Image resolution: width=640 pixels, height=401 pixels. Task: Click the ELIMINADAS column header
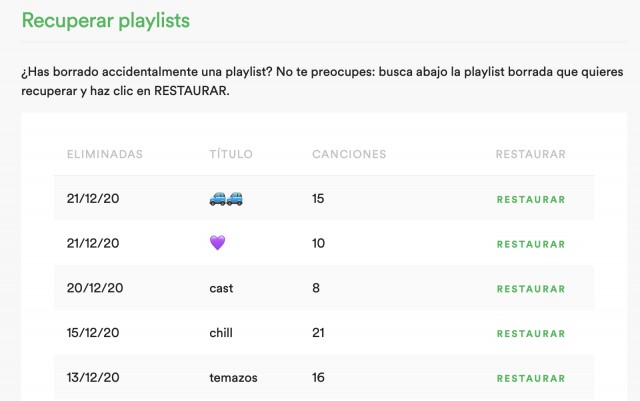click(x=104, y=154)
